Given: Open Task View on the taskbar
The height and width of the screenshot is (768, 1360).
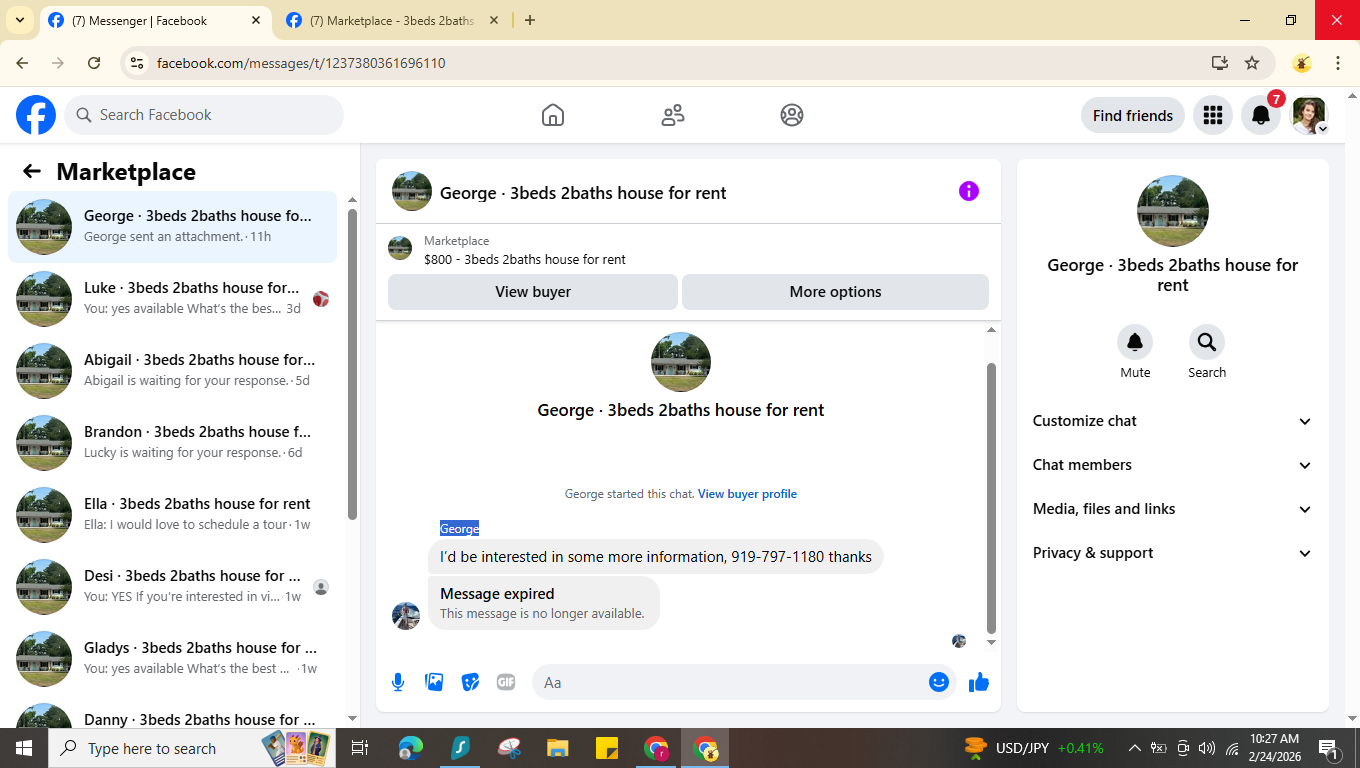Looking at the screenshot, I should 360,748.
